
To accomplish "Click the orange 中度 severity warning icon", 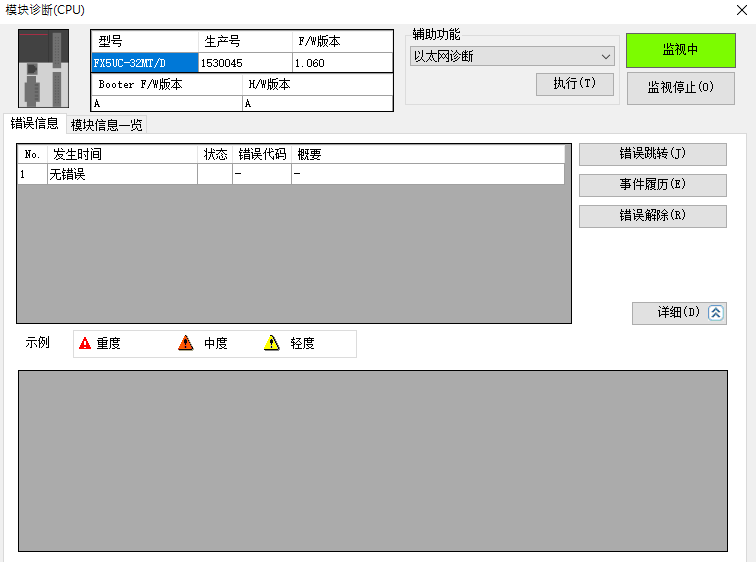I will point(185,343).
